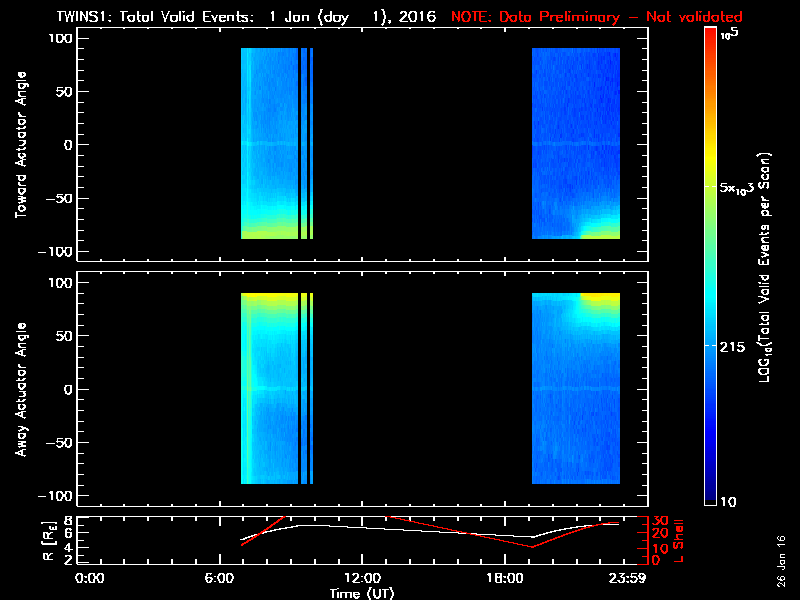This screenshot has width=800, height=600.
Task: Select the 6:00 time tick label
Action: coord(225,578)
